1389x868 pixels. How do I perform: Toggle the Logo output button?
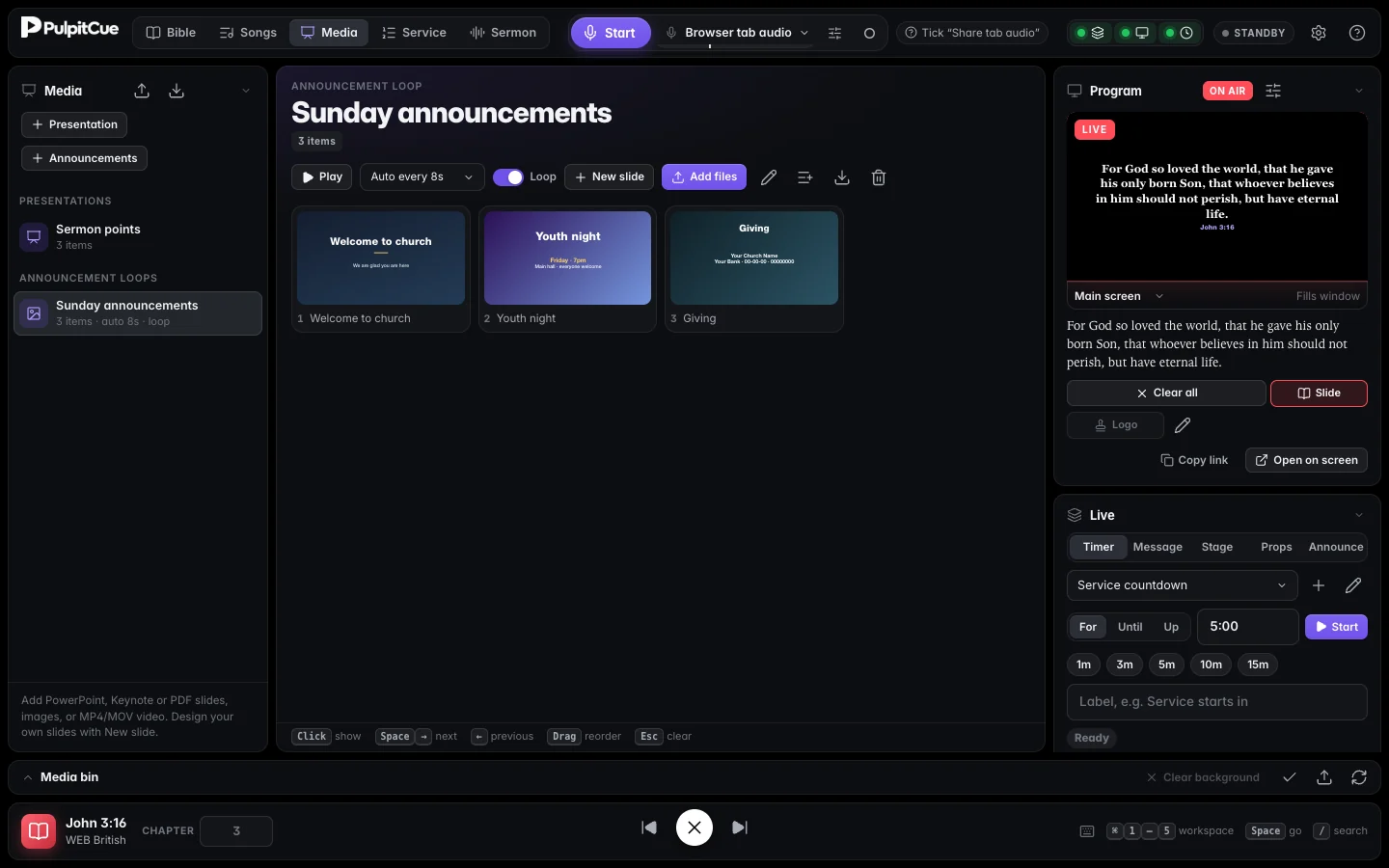click(1115, 425)
